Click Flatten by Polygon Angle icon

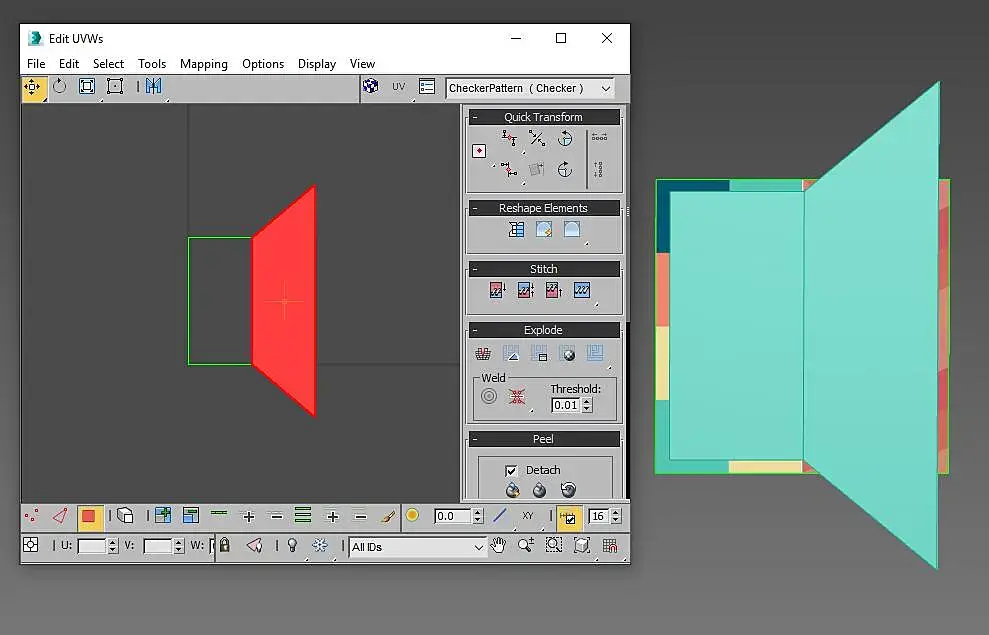[511, 354]
